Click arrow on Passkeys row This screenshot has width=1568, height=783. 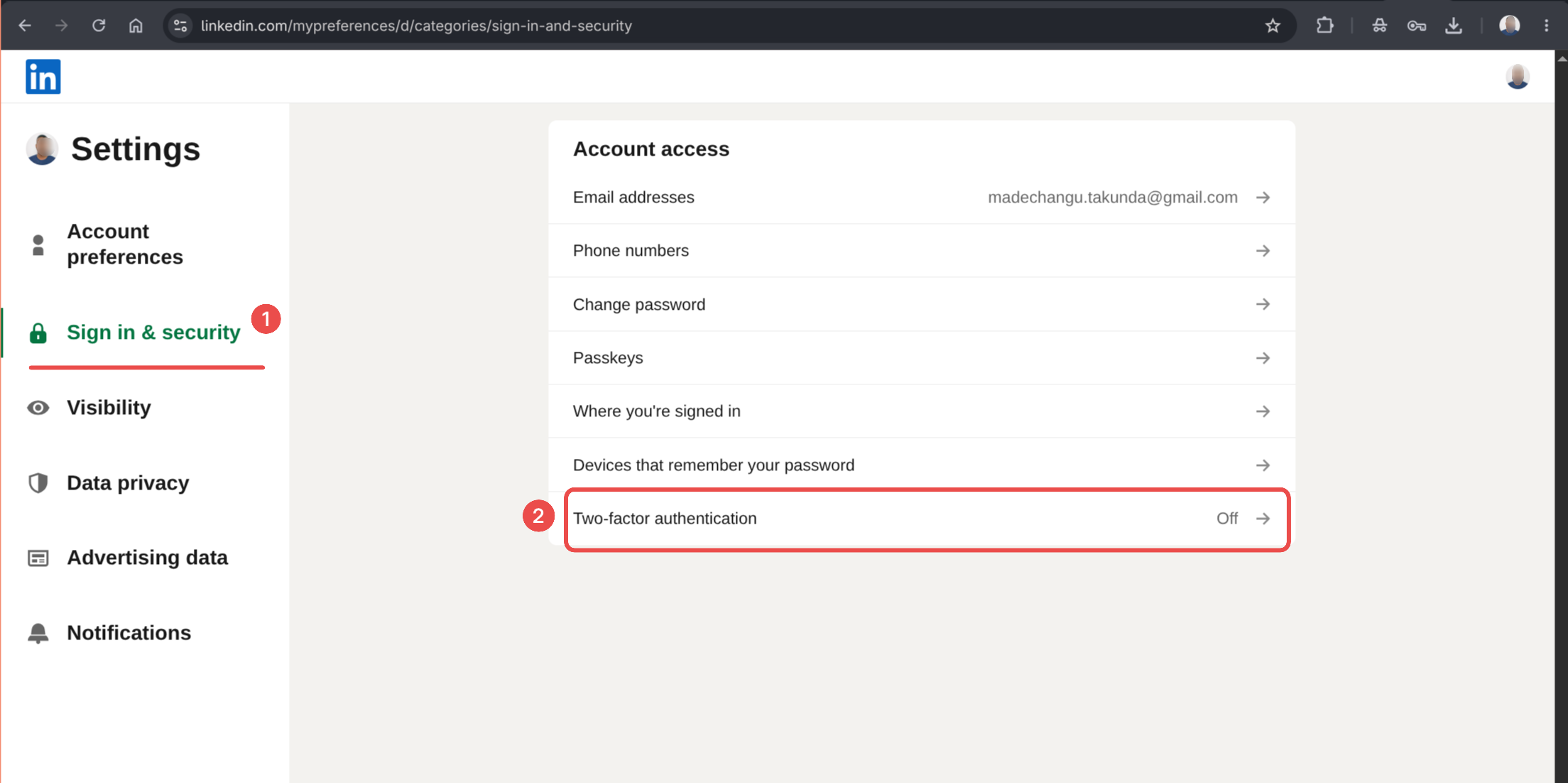[x=1263, y=358]
